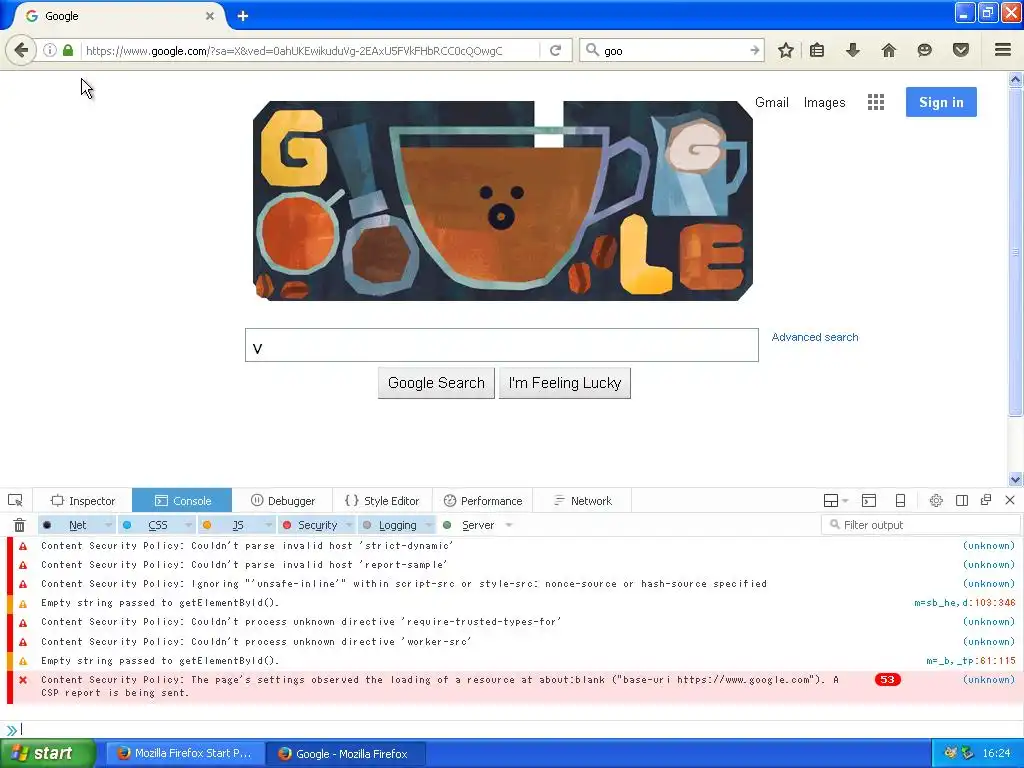
Task: Open the Downloads arrow icon
Action: coord(852,50)
